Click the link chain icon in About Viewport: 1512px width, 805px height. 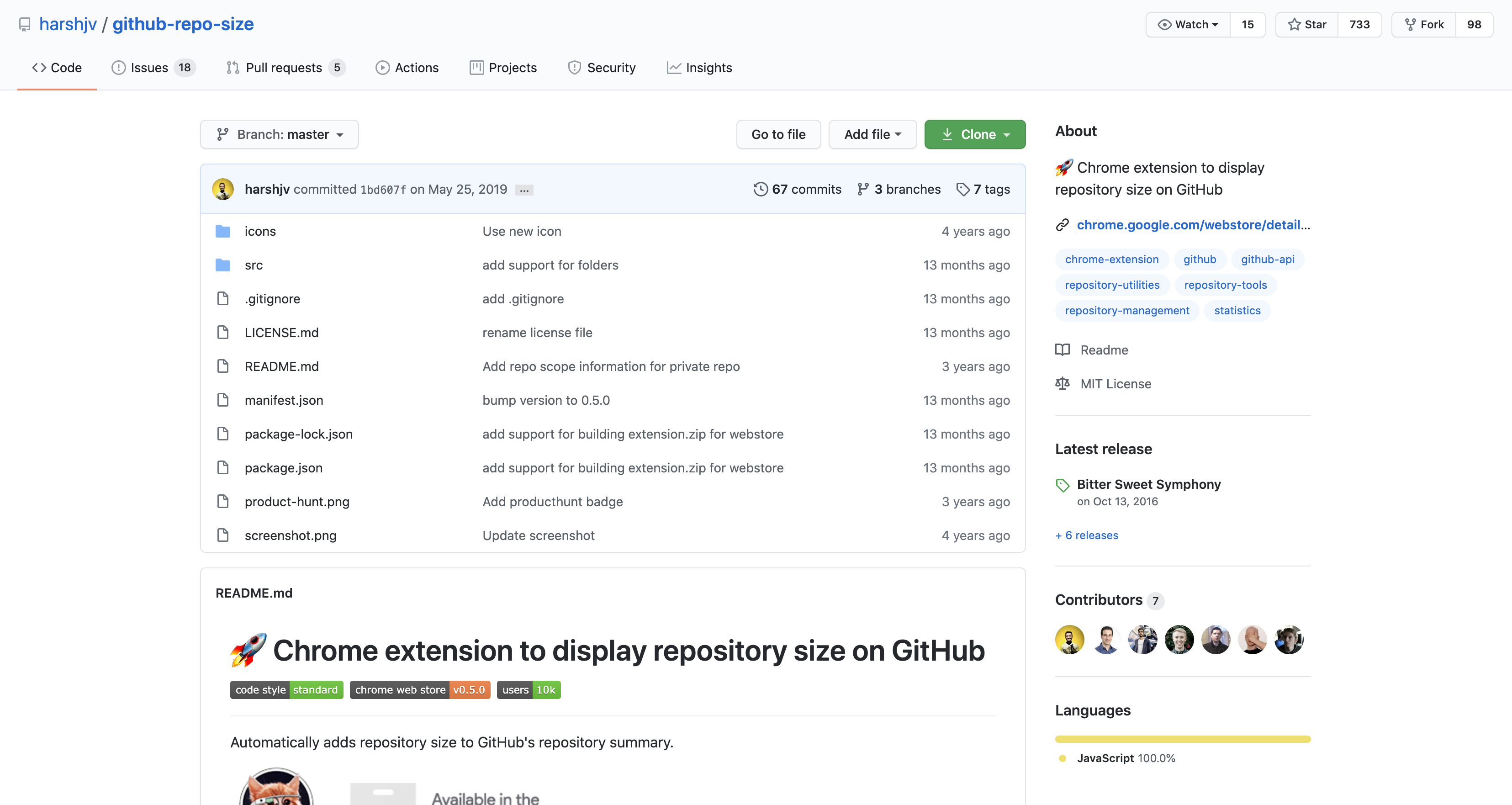(x=1062, y=225)
